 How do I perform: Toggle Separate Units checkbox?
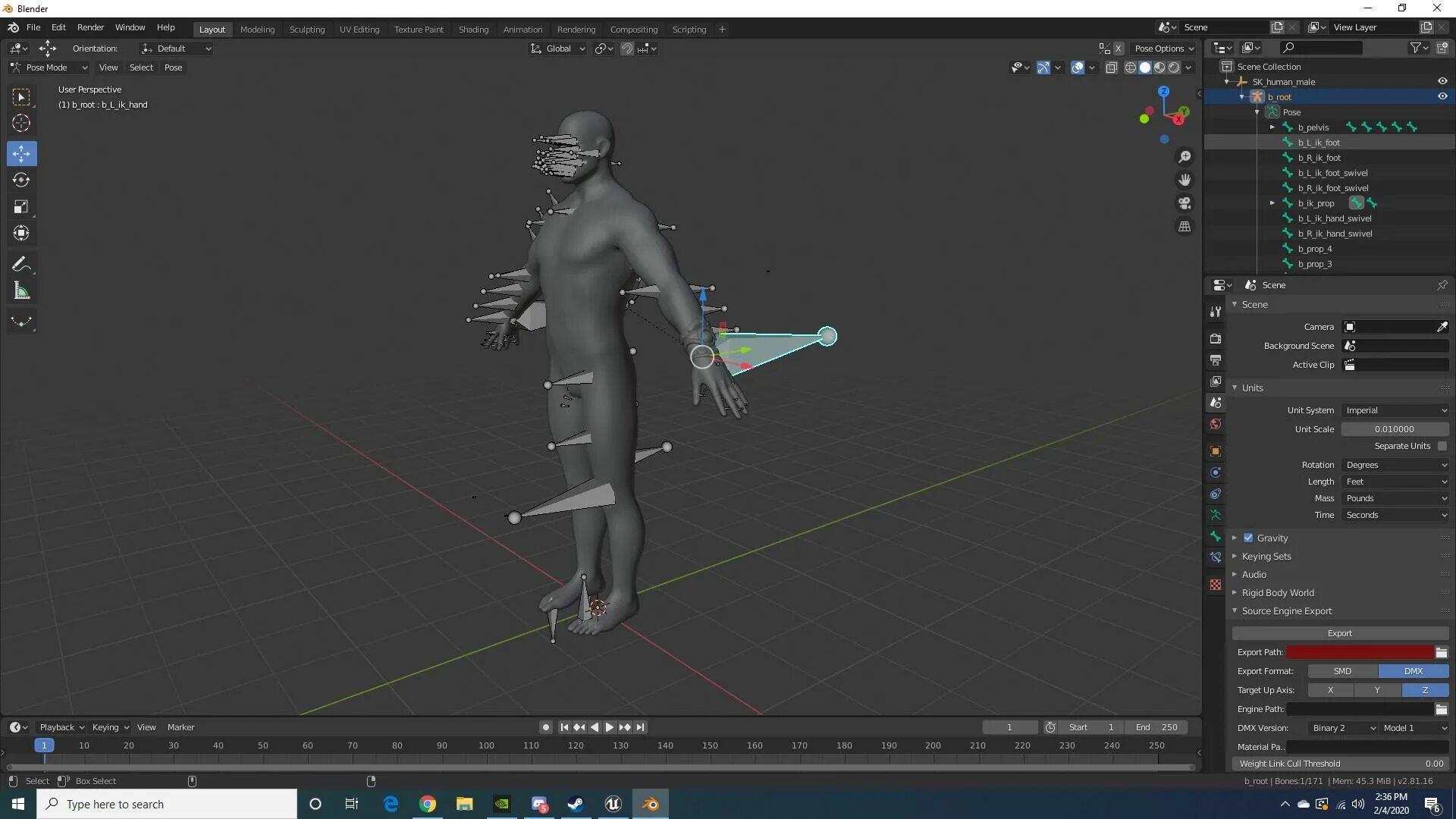[1442, 446]
